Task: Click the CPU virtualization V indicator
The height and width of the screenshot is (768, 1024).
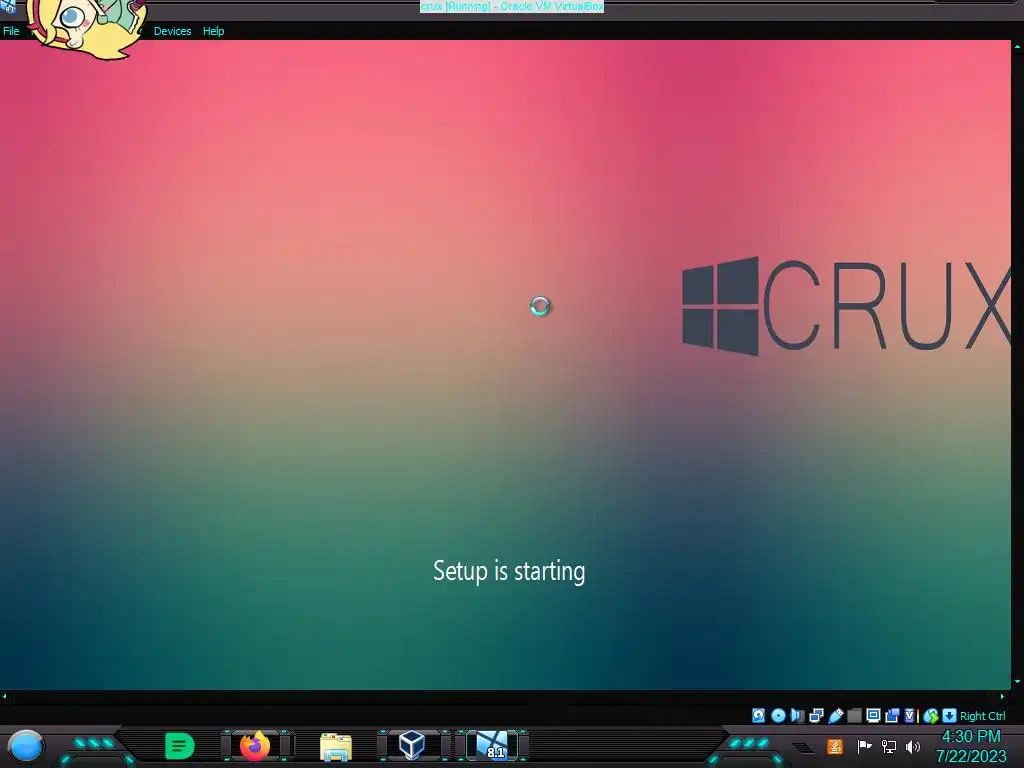Action: [x=910, y=716]
